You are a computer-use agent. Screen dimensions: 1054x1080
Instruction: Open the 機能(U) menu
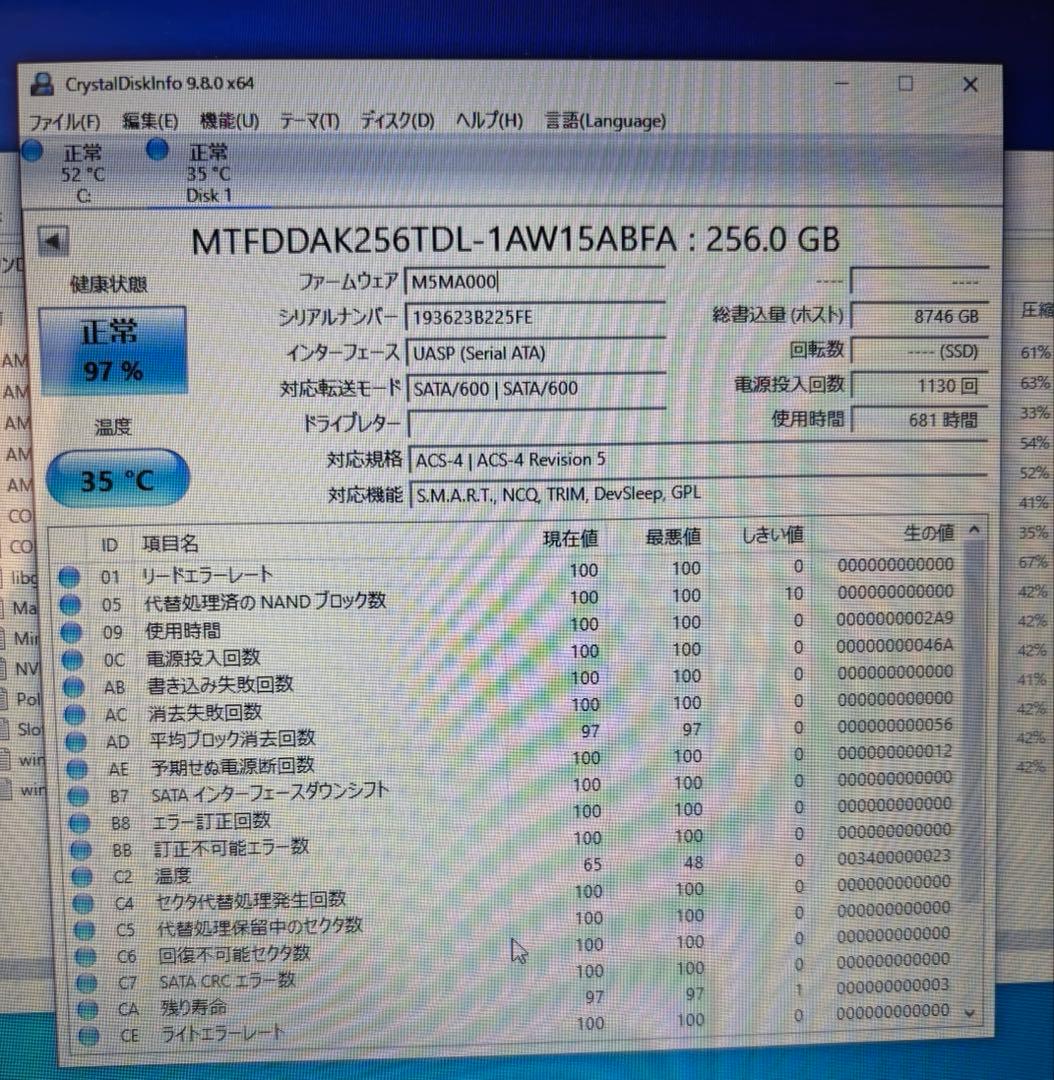pos(229,121)
